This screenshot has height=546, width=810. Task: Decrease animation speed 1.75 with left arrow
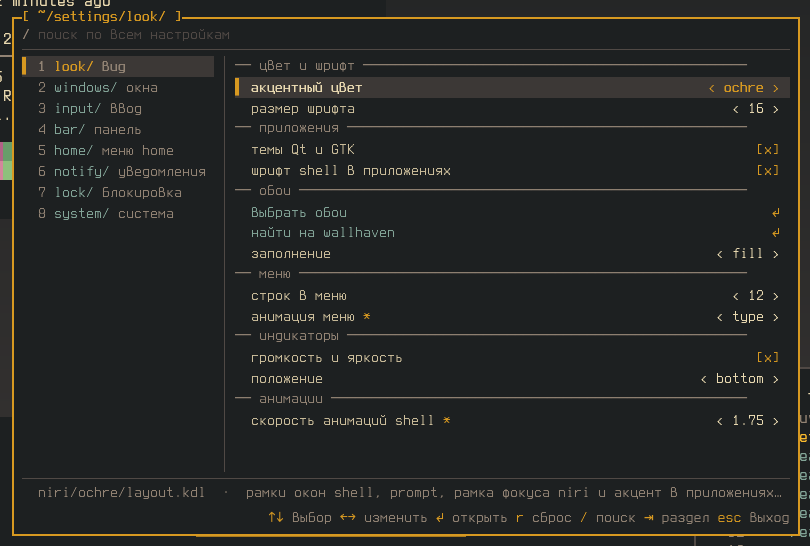click(x=720, y=421)
